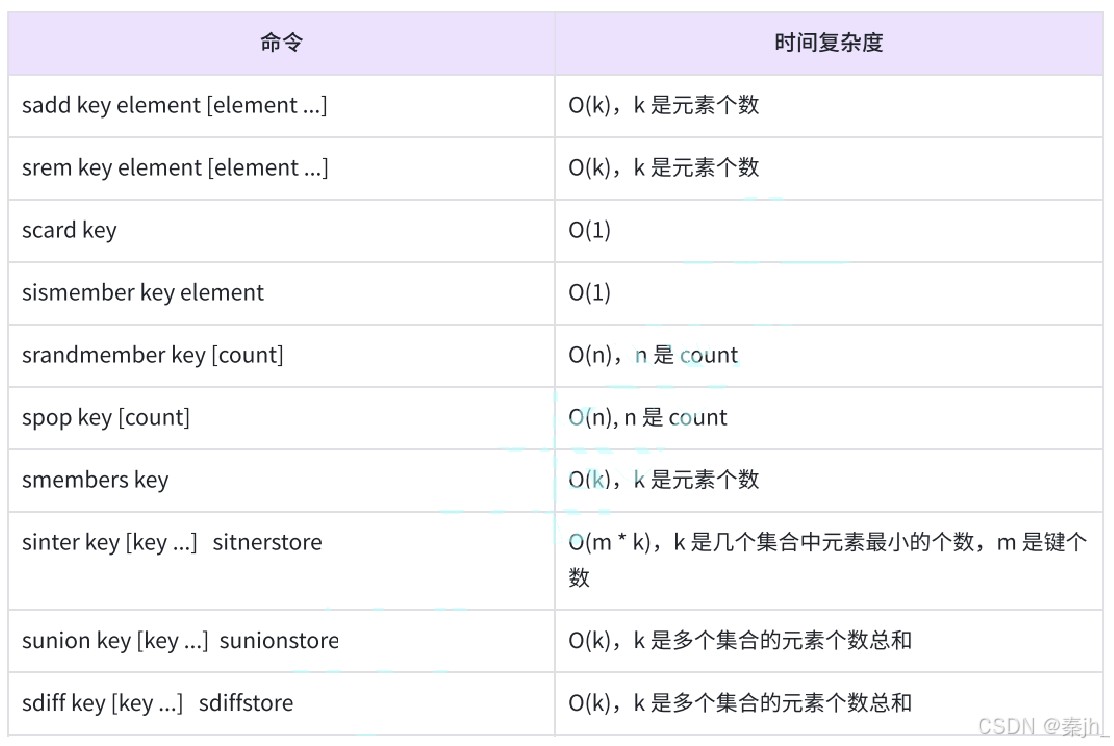Viewport: 1114px width, 746px height.
Task: Select the sadd key element command cell
Action: pos(175,106)
